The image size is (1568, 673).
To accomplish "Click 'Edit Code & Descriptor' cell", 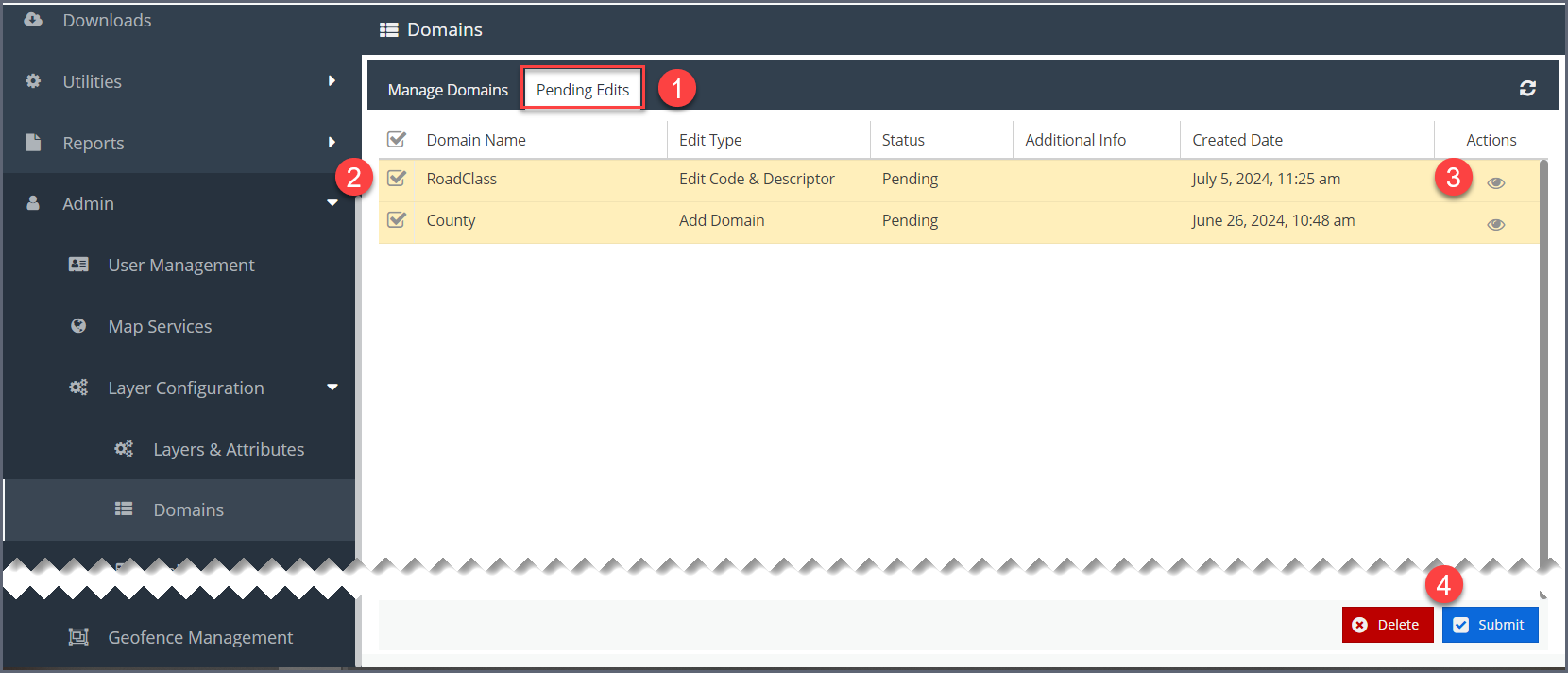I will coord(757,179).
